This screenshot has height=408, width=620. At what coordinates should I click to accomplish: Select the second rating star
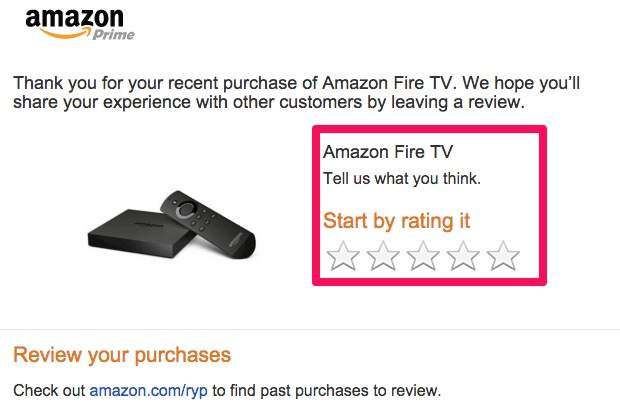pos(383,256)
